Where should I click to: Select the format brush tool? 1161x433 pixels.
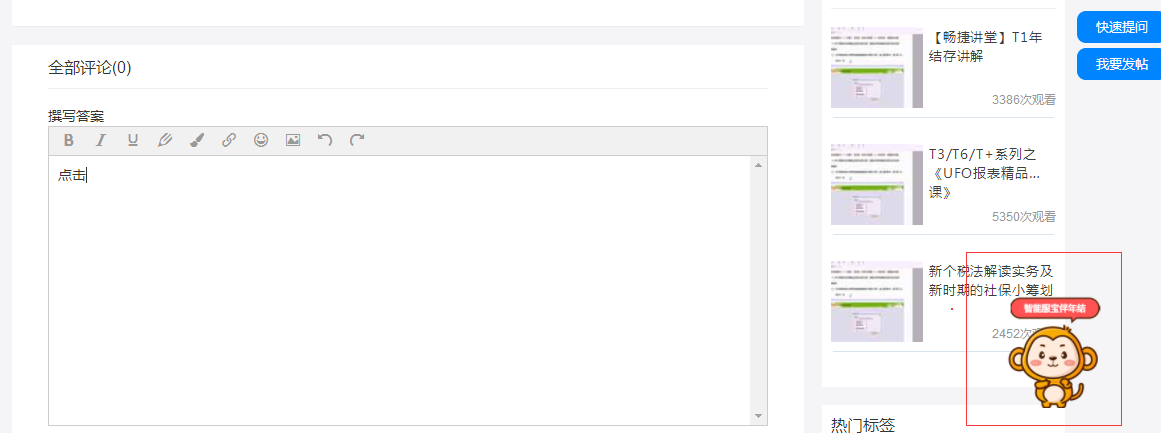coord(197,140)
